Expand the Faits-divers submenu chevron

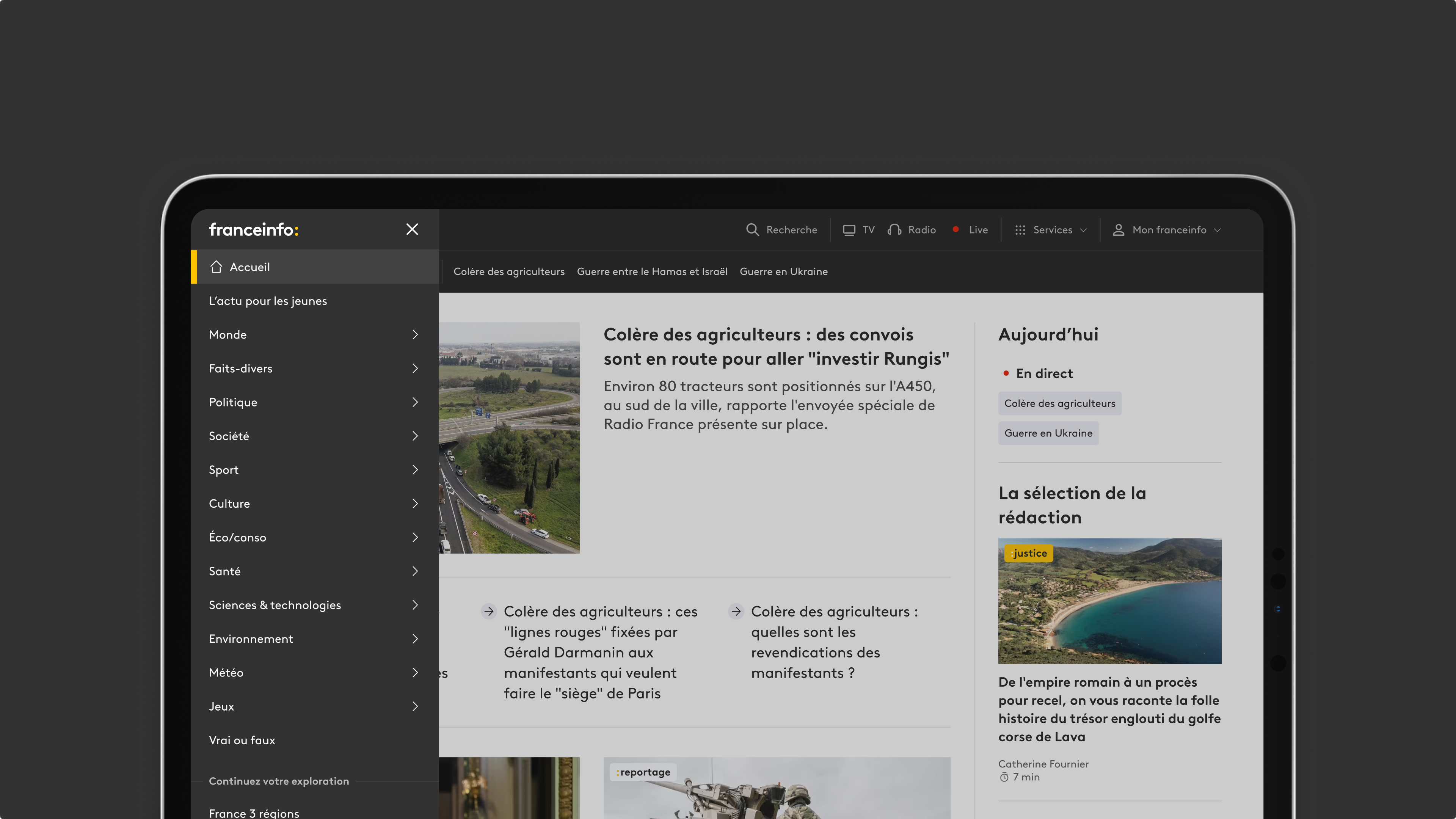pos(415,369)
